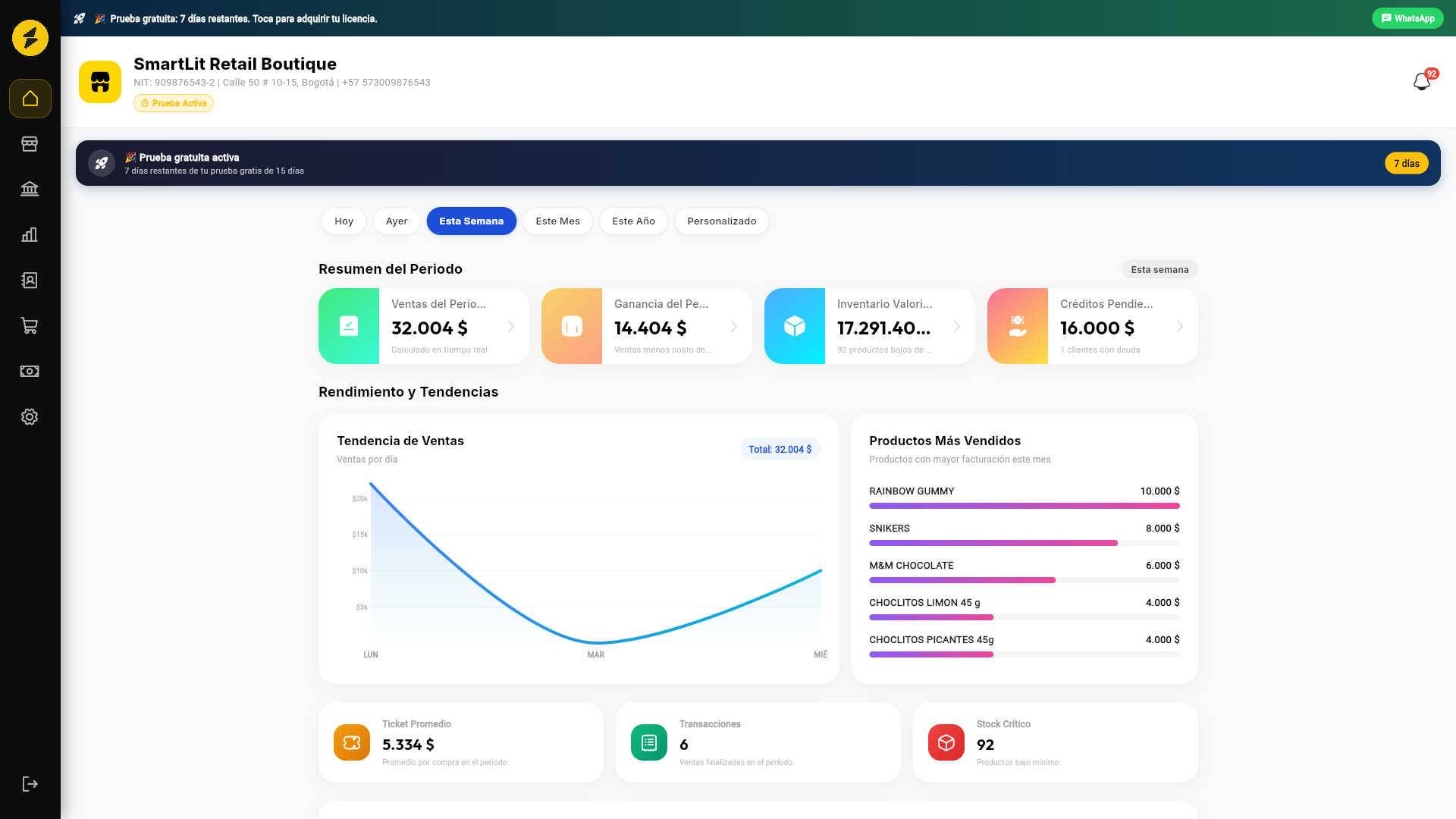Click the sales trend line chart
The width and height of the screenshot is (1456, 819).
tap(596, 563)
